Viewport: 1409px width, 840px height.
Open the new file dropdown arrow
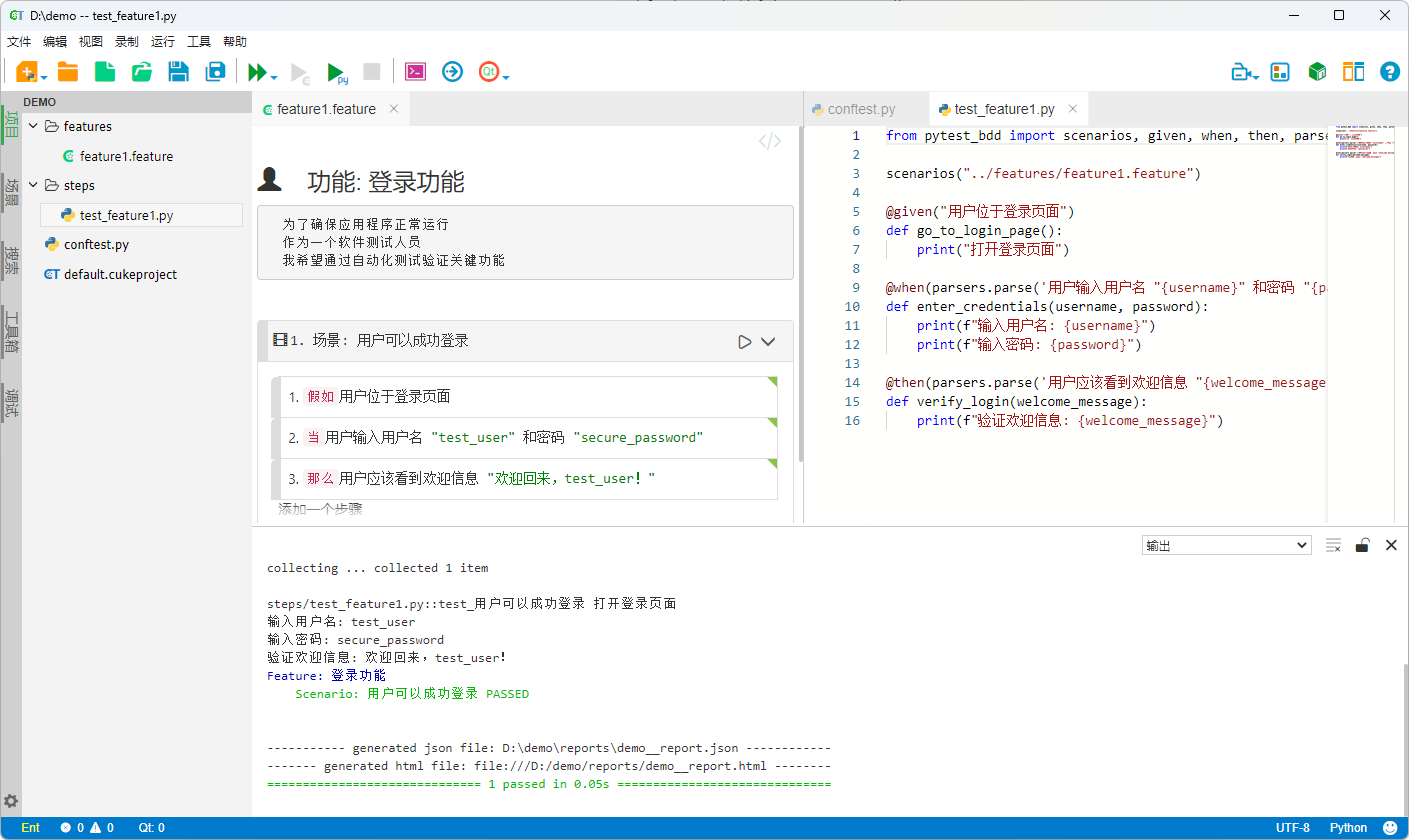pyautogui.click(x=44, y=77)
